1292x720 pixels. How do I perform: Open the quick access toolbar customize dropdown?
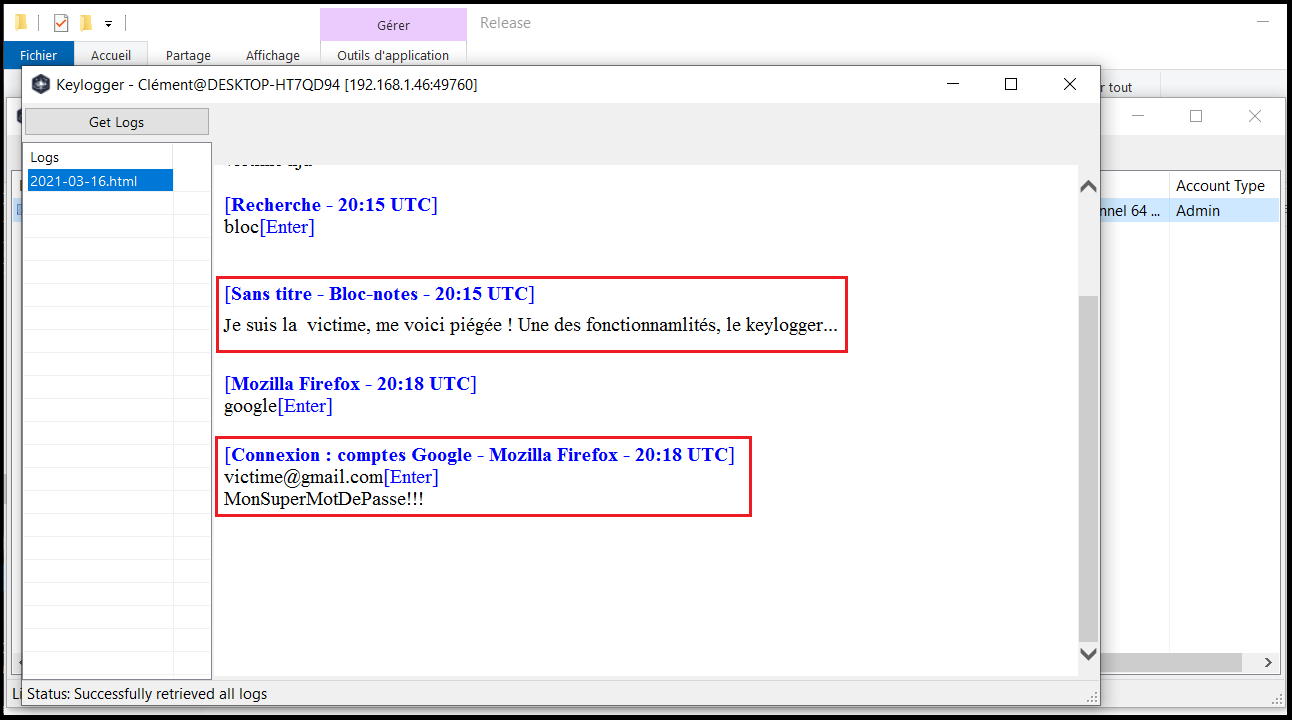[108, 23]
